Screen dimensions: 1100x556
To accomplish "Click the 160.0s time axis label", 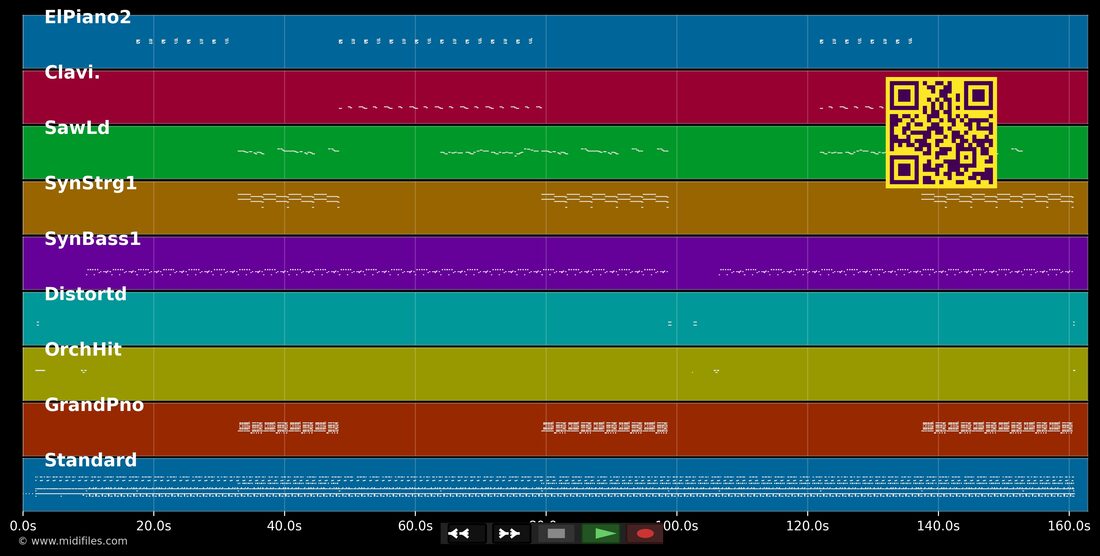I will pyautogui.click(x=1068, y=526).
